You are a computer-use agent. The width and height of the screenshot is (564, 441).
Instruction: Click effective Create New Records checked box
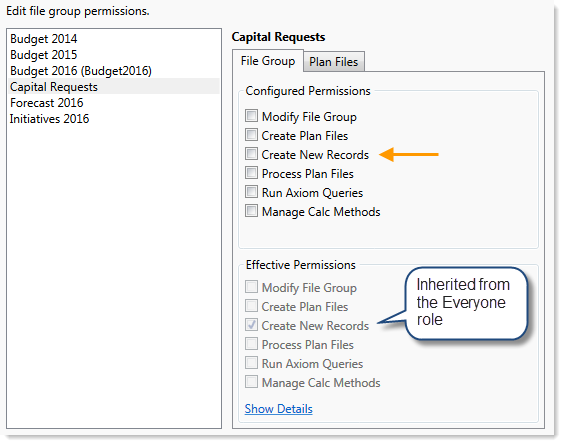[x=251, y=325]
